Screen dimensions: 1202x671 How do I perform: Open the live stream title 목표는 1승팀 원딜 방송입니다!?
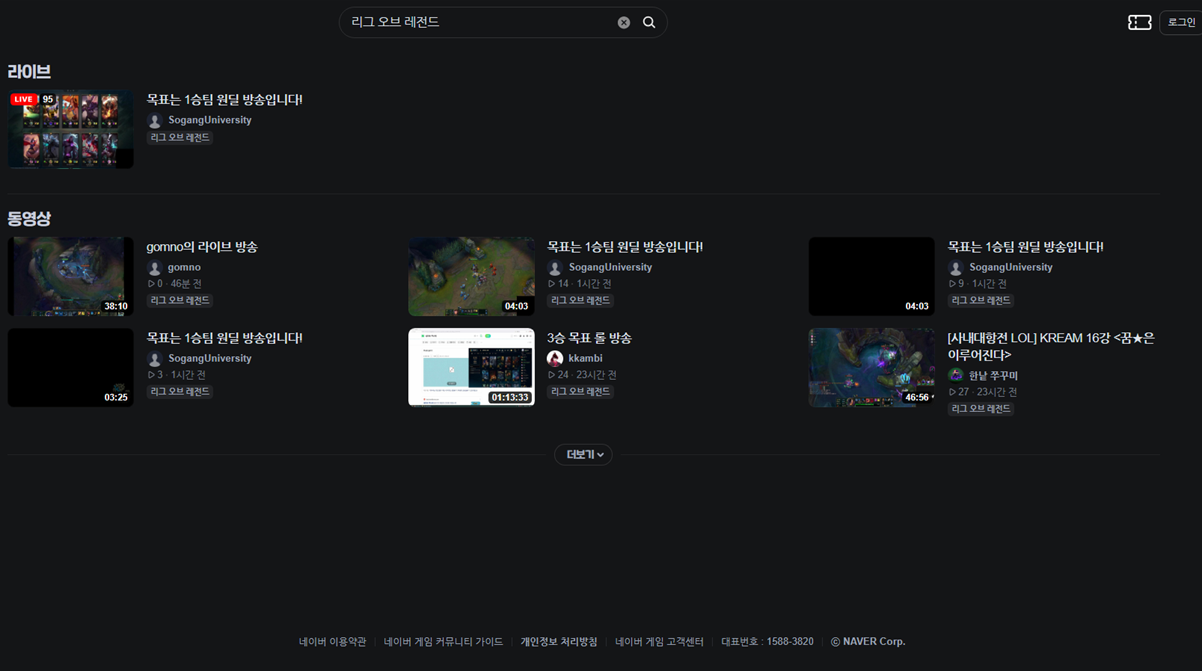pyautogui.click(x=224, y=100)
